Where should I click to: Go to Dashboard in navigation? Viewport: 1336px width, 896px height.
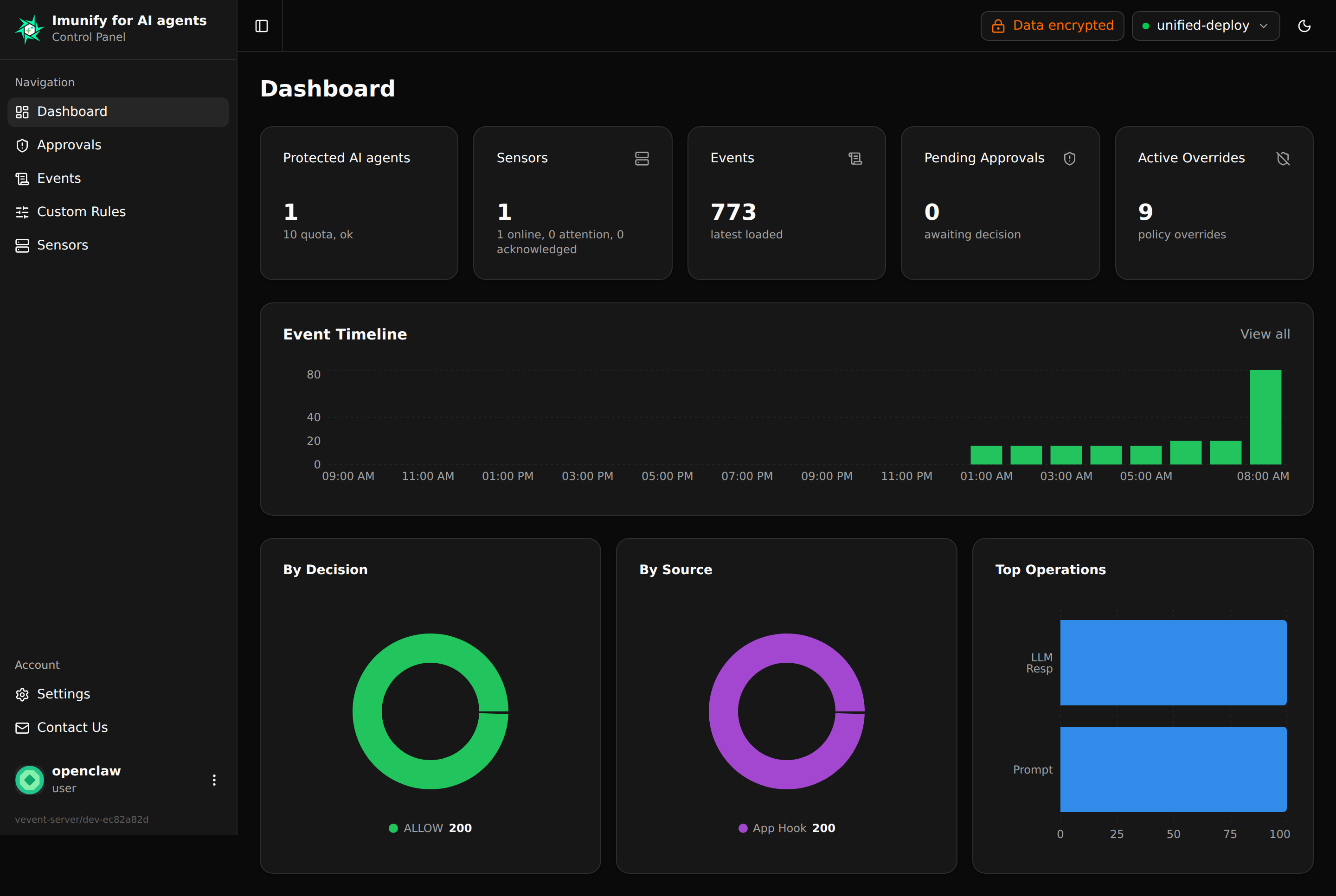pos(118,112)
